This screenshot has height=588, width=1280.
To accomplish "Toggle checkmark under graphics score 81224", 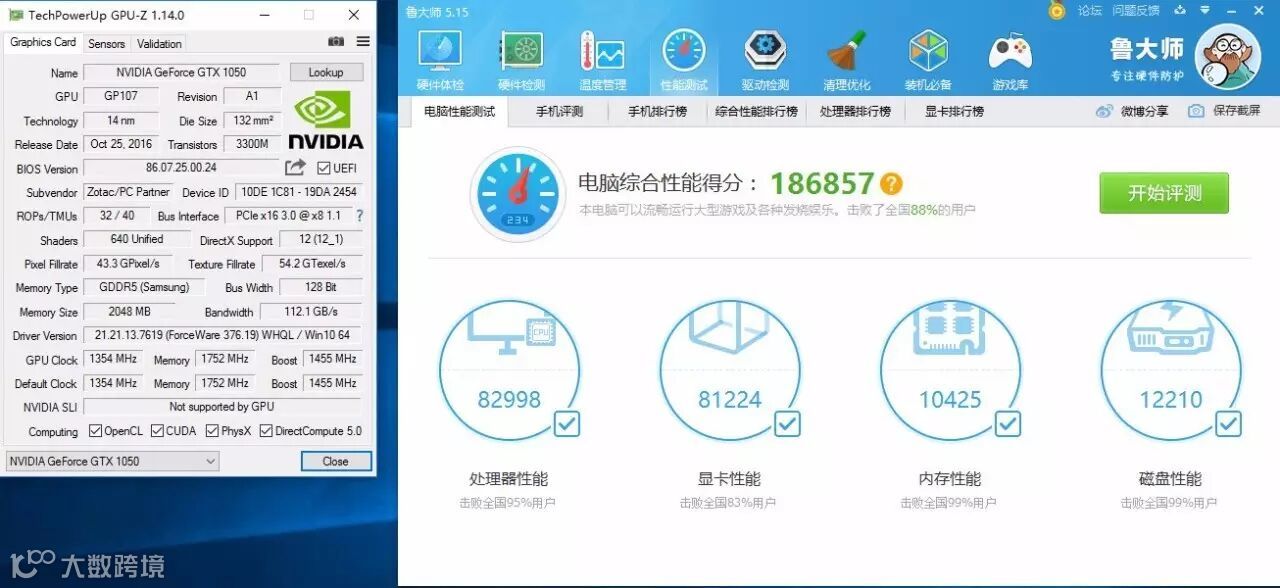I will click(x=787, y=424).
